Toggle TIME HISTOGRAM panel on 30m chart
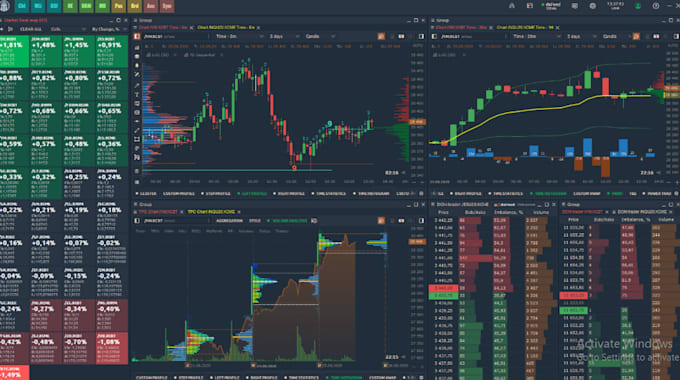The image size is (680, 380). tap(549, 193)
